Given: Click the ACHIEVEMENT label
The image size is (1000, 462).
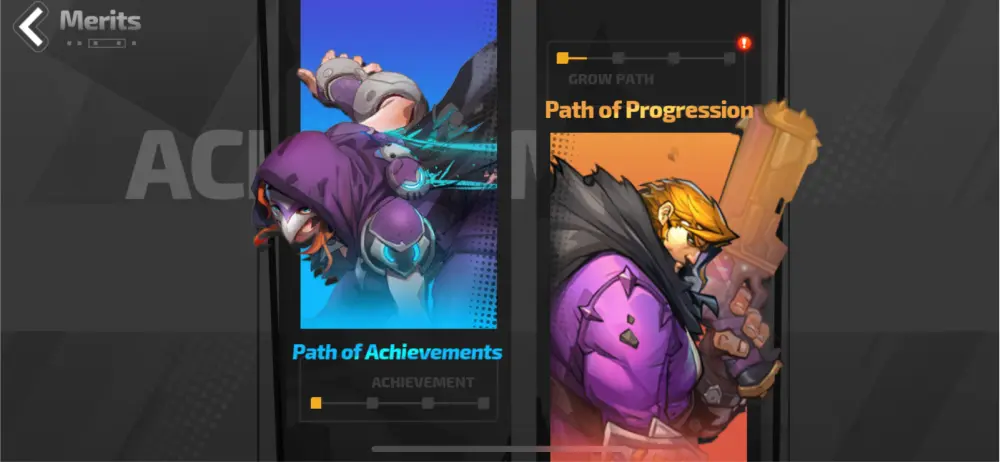Looking at the screenshot, I should (423, 382).
